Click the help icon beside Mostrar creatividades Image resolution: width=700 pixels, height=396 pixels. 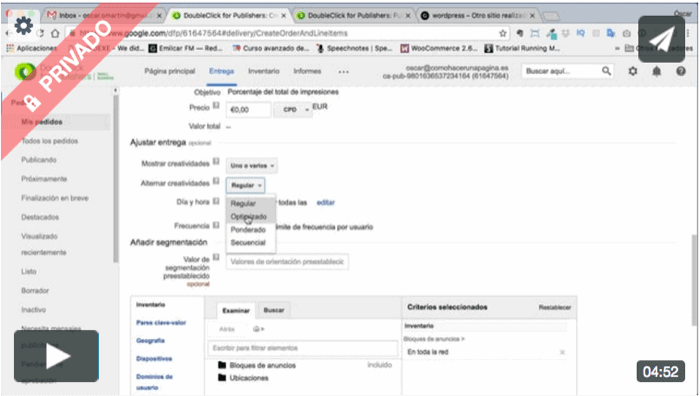(x=216, y=161)
